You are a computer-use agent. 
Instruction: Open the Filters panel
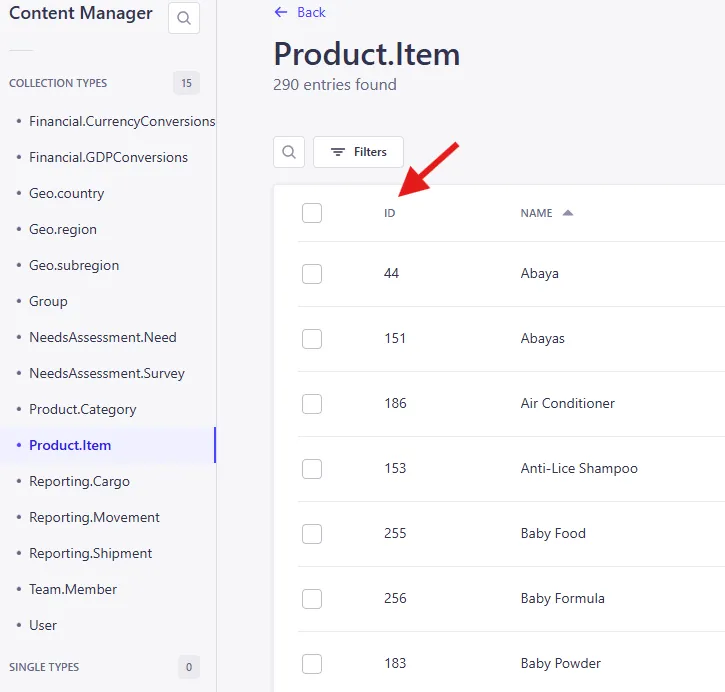coord(358,152)
